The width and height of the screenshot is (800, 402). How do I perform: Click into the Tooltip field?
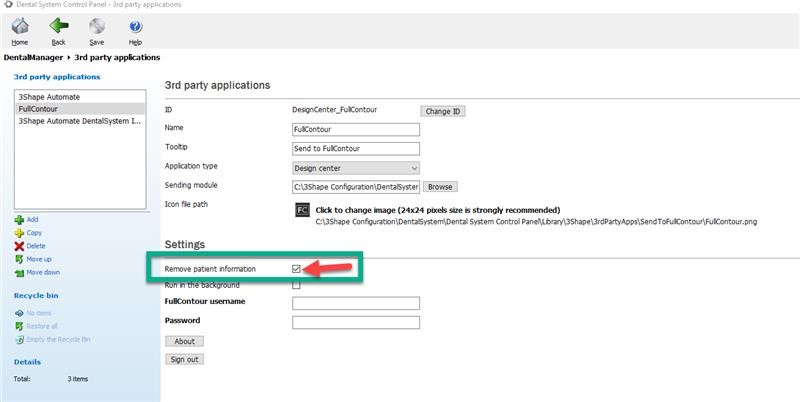[356, 148]
